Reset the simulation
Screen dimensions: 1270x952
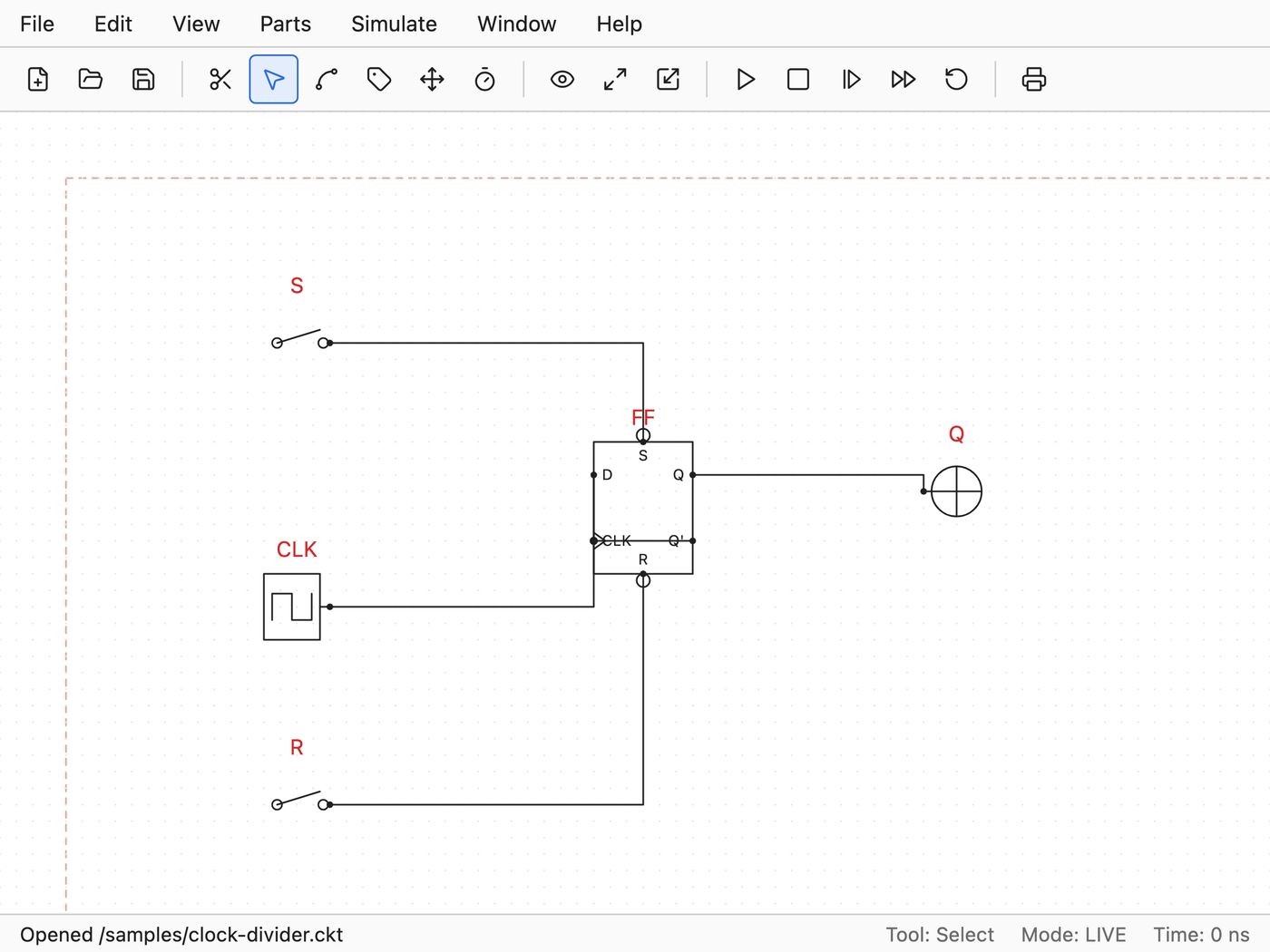(956, 80)
